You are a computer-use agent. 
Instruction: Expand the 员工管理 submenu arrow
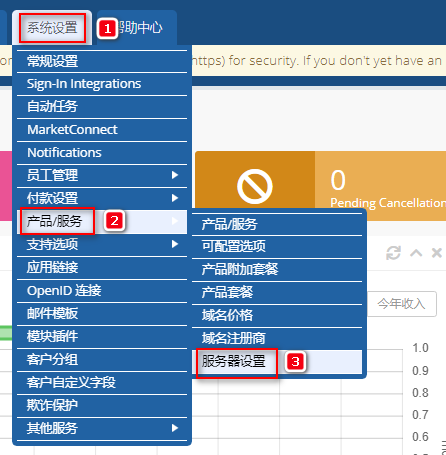pos(175,175)
